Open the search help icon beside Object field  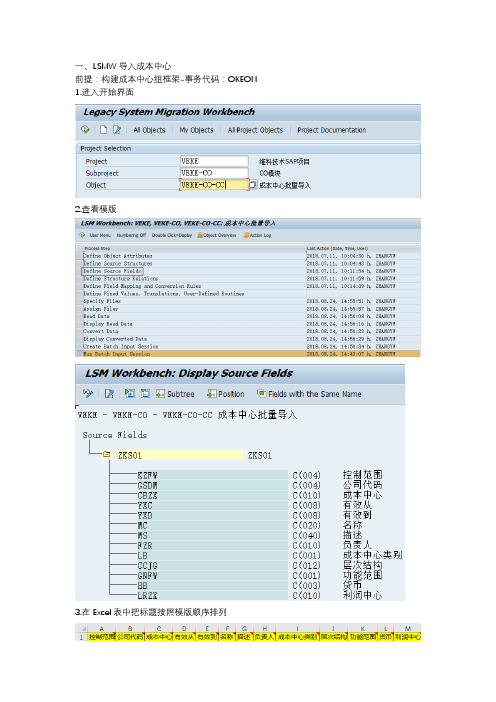253,184
